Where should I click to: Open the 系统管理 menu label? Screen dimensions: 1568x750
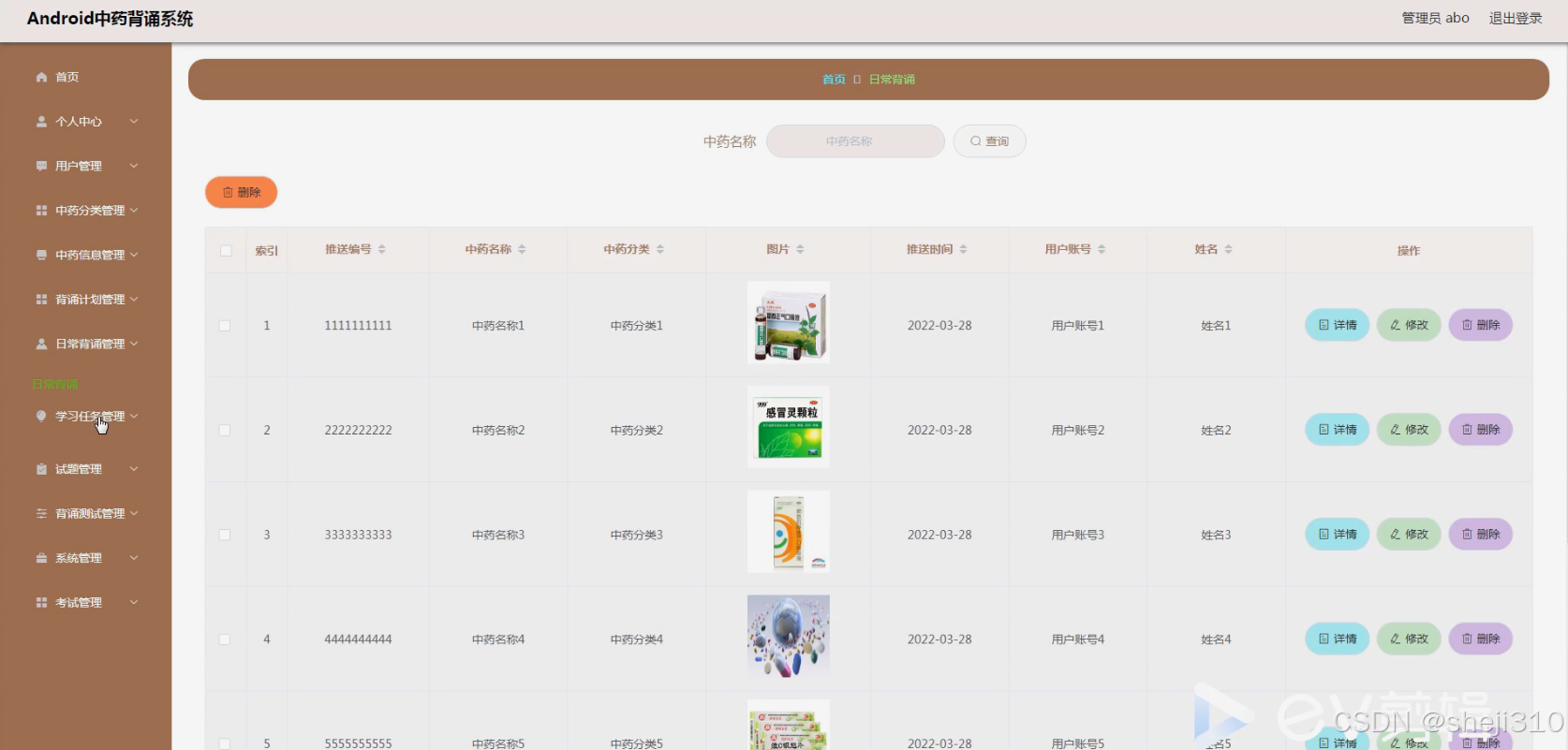coord(79,558)
